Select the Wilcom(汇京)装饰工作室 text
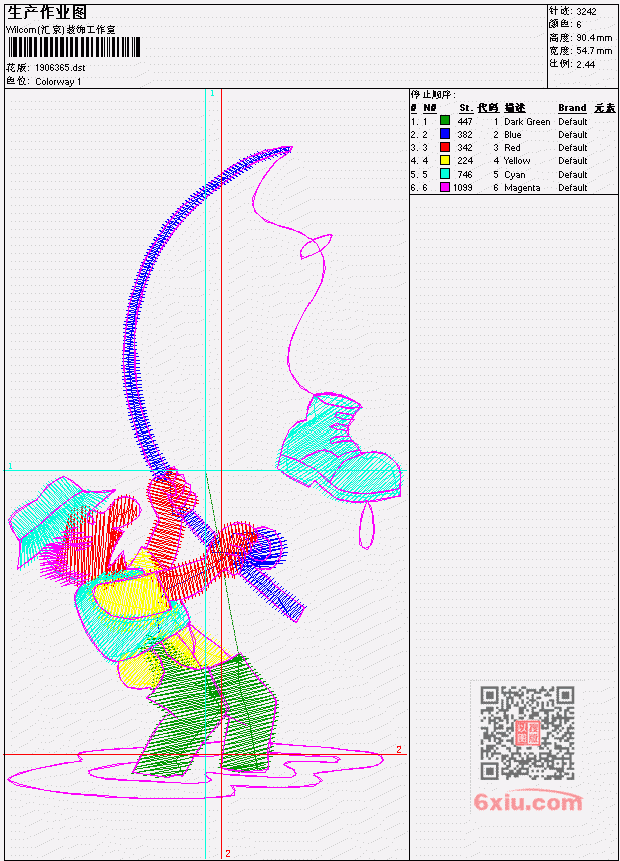Screen dimensions: 620x861 (61, 30)
